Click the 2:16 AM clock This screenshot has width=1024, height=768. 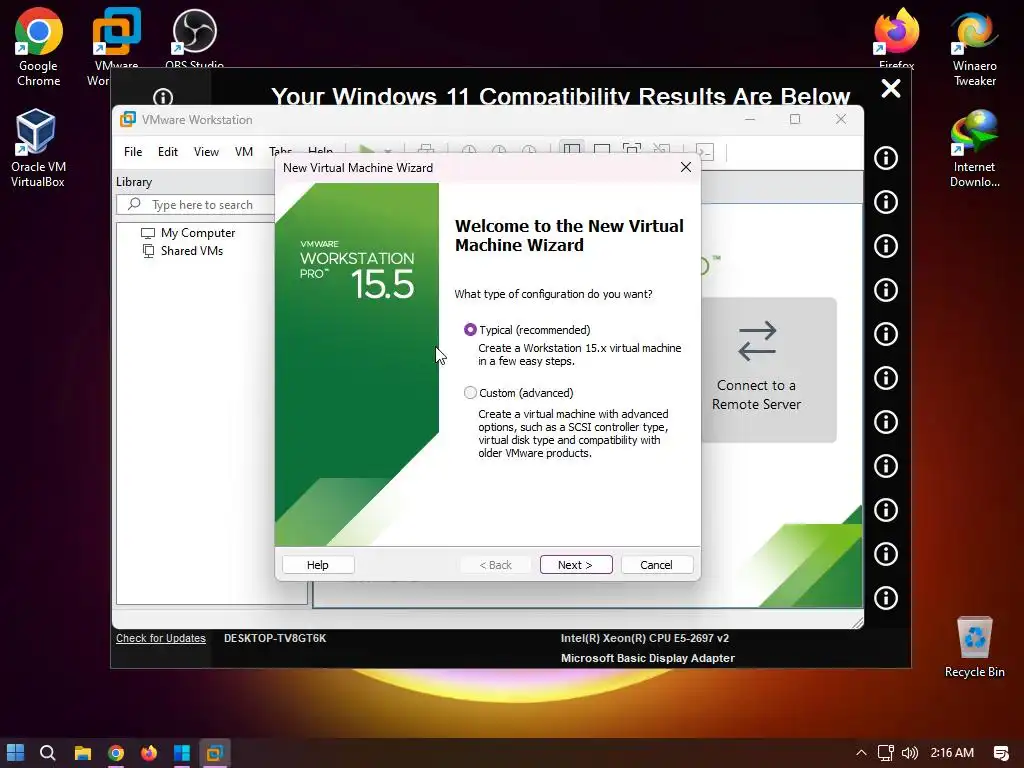point(952,753)
